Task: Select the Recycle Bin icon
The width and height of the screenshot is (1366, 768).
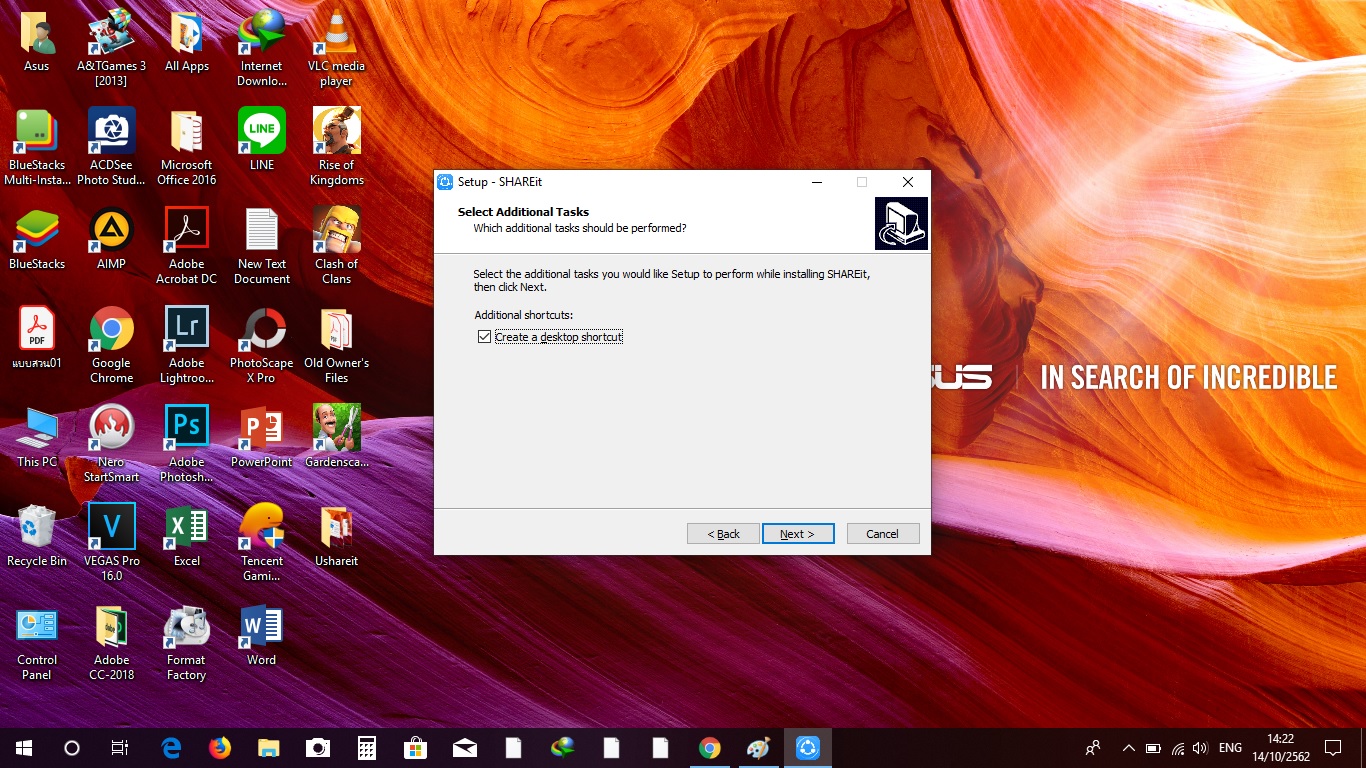Action: 37,536
